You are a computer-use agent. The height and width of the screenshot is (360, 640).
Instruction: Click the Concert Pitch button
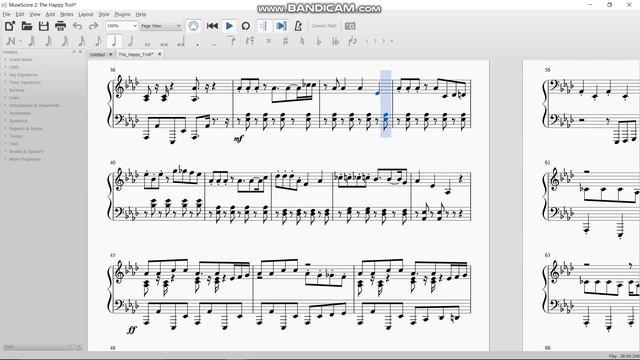(x=324, y=26)
